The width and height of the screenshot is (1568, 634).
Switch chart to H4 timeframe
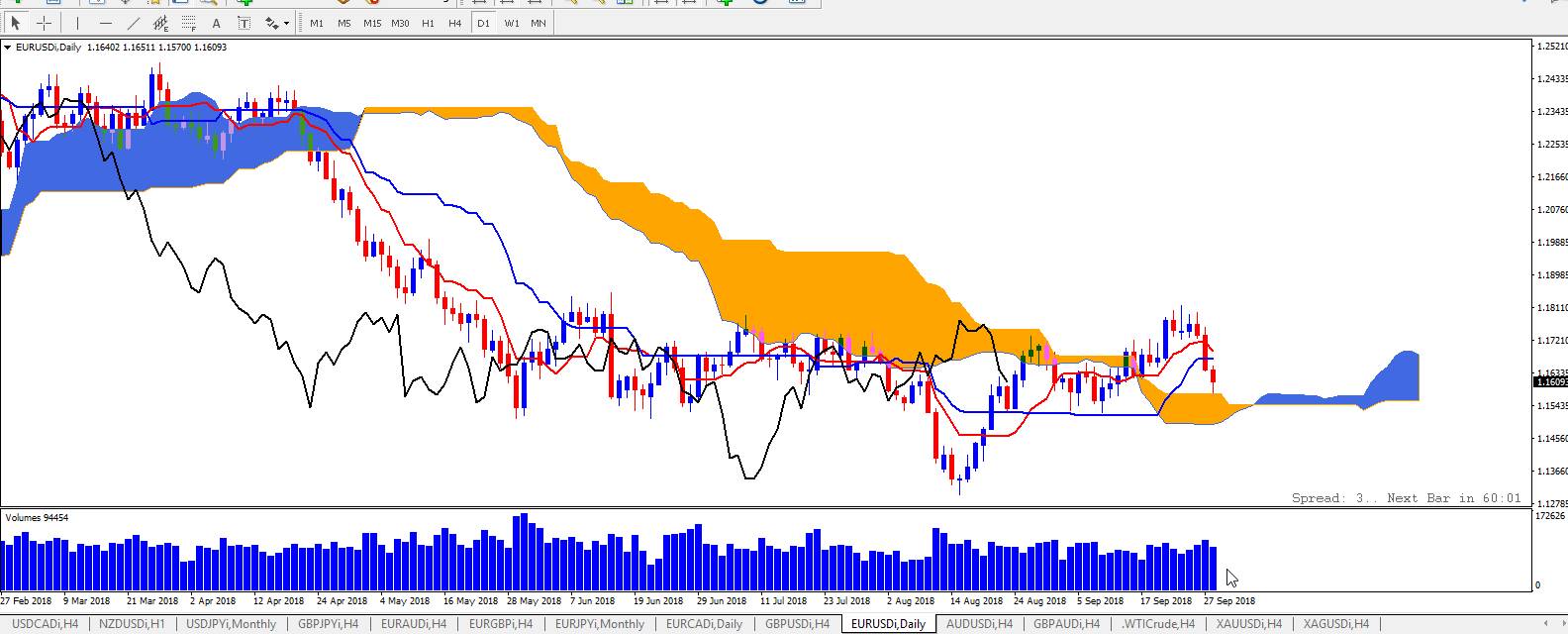(455, 23)
